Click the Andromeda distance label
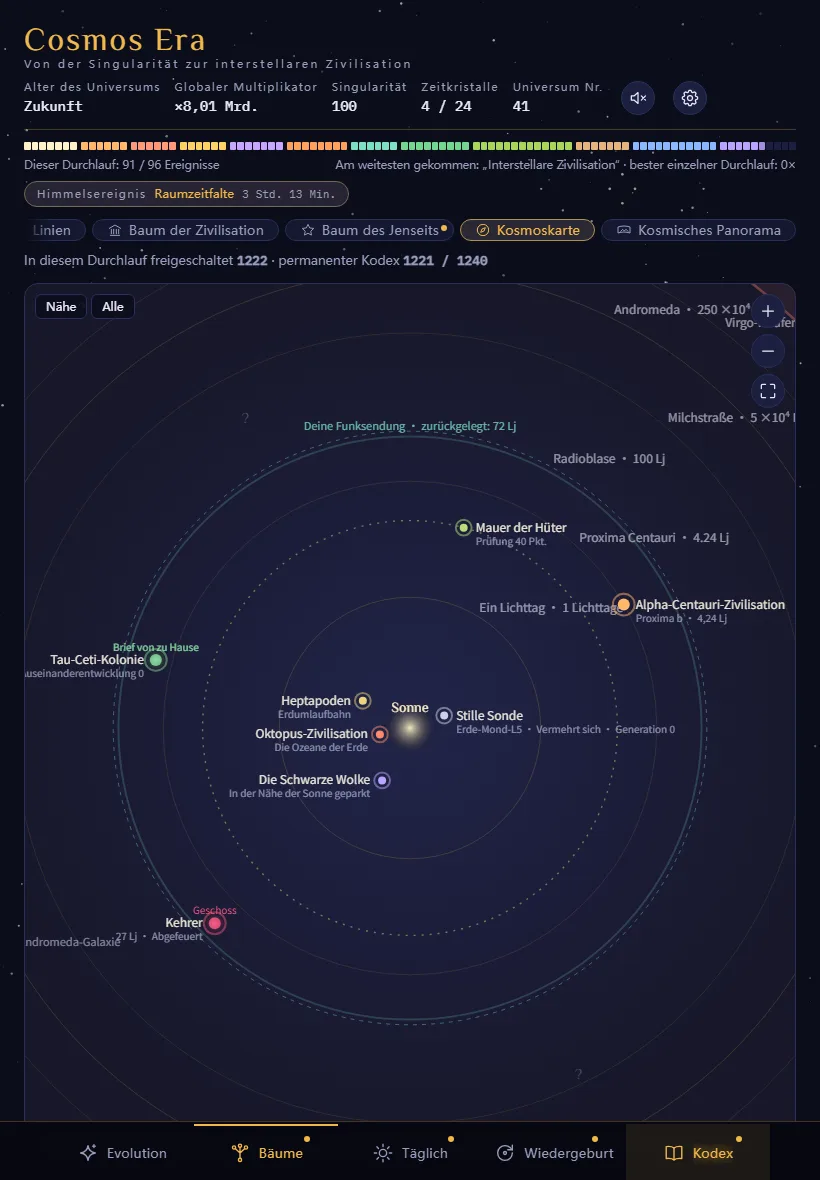820x1180 pixels. (682, 309)
